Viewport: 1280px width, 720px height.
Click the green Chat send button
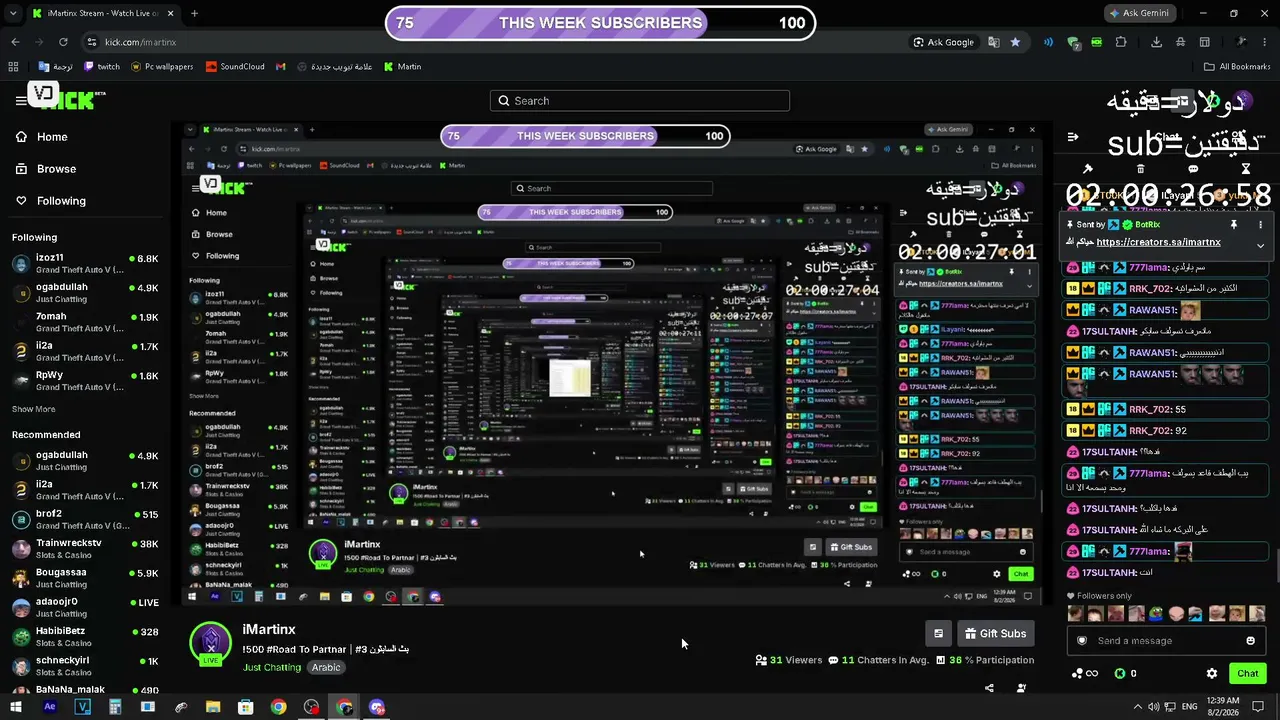coord(1247,673)
